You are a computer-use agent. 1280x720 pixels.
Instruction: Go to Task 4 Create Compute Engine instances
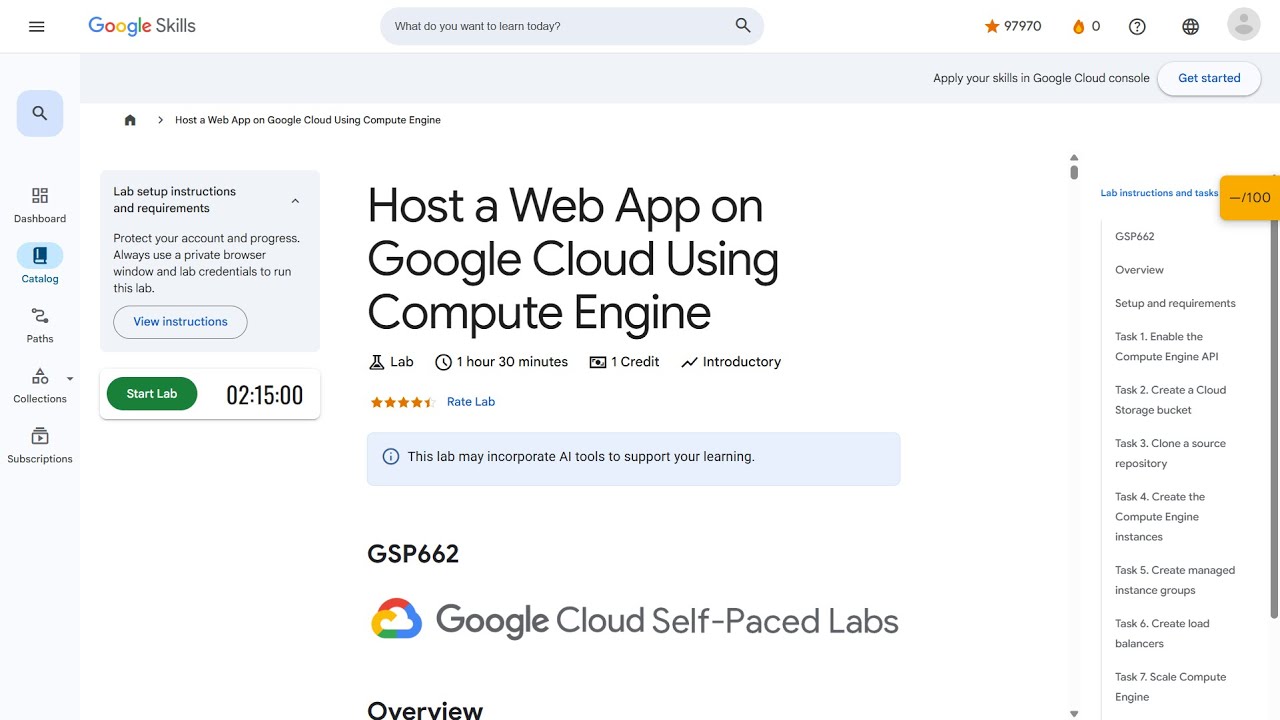pos(1160,517)
